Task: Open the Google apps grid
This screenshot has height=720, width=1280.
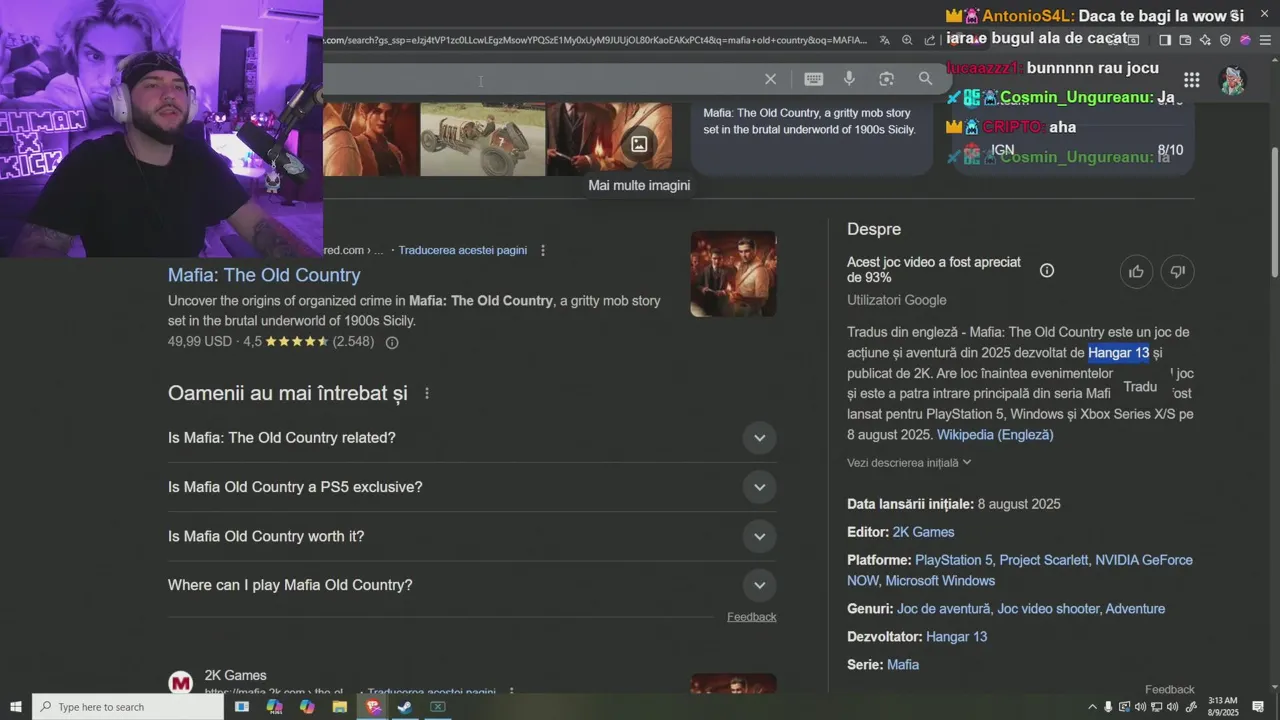Action: [x=1191, y=80]
